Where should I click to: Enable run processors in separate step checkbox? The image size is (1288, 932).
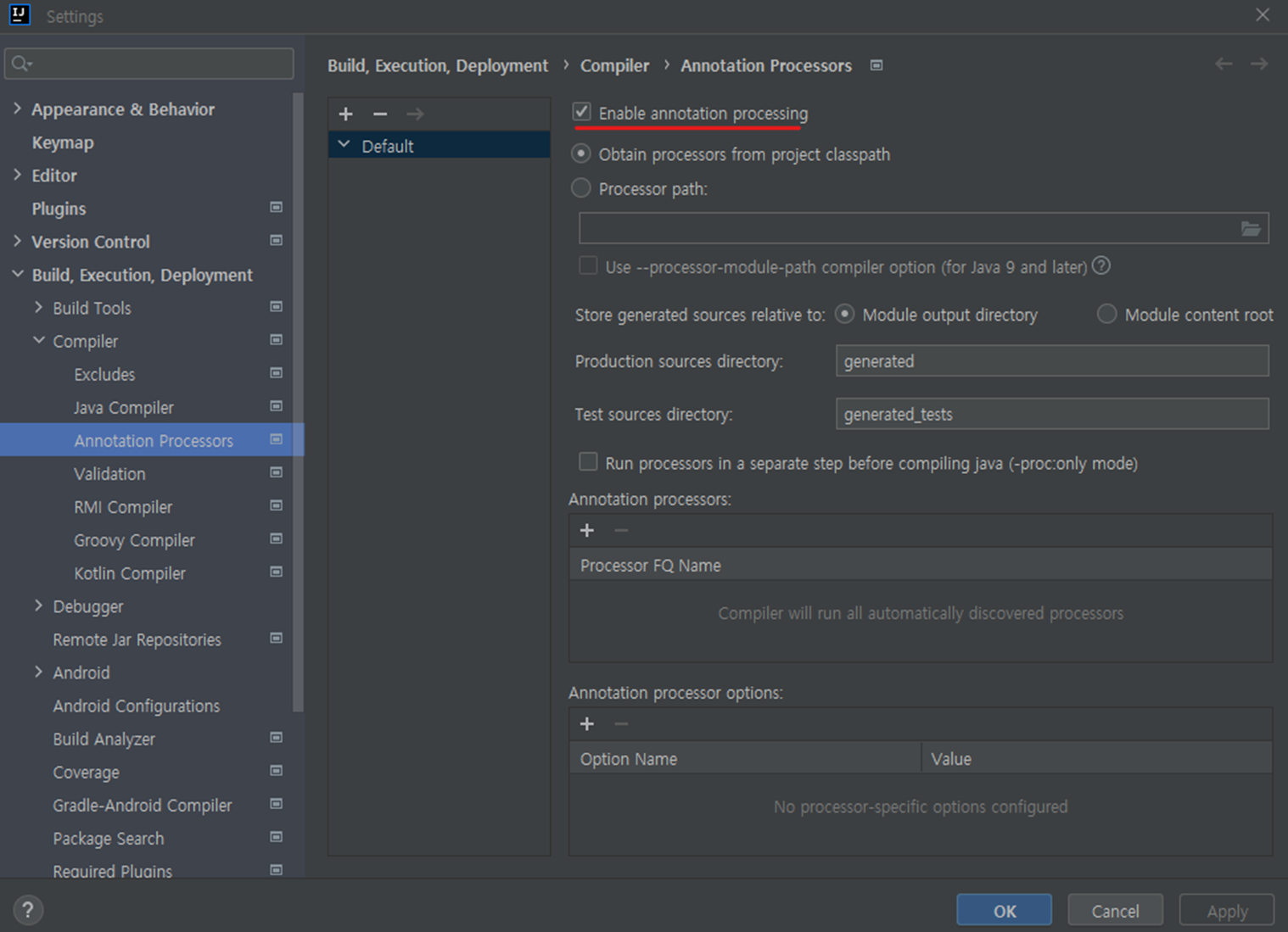coord(588,462)
